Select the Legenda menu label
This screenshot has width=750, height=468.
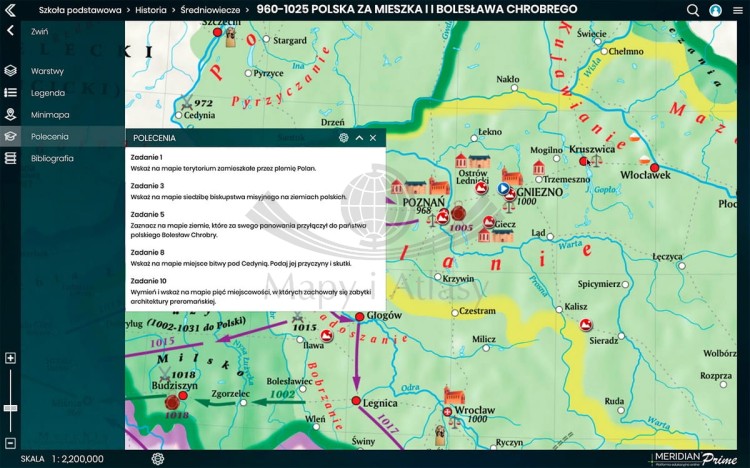tap(48, 93)
